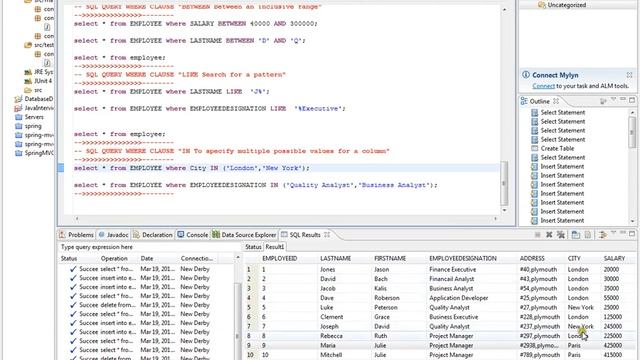Screen dimensions: 640x360
Task: Click the Date column header in history
Action: [147, 258]
